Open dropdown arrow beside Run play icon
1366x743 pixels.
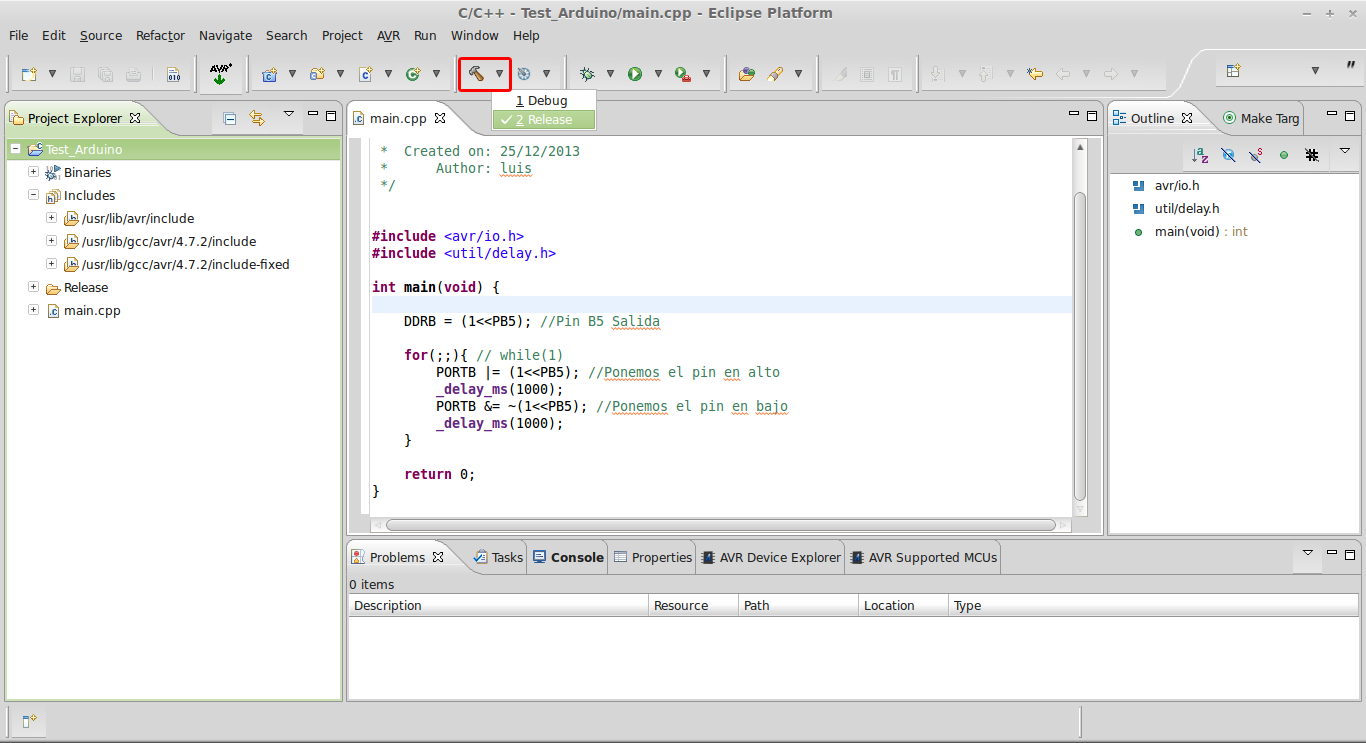658,74
